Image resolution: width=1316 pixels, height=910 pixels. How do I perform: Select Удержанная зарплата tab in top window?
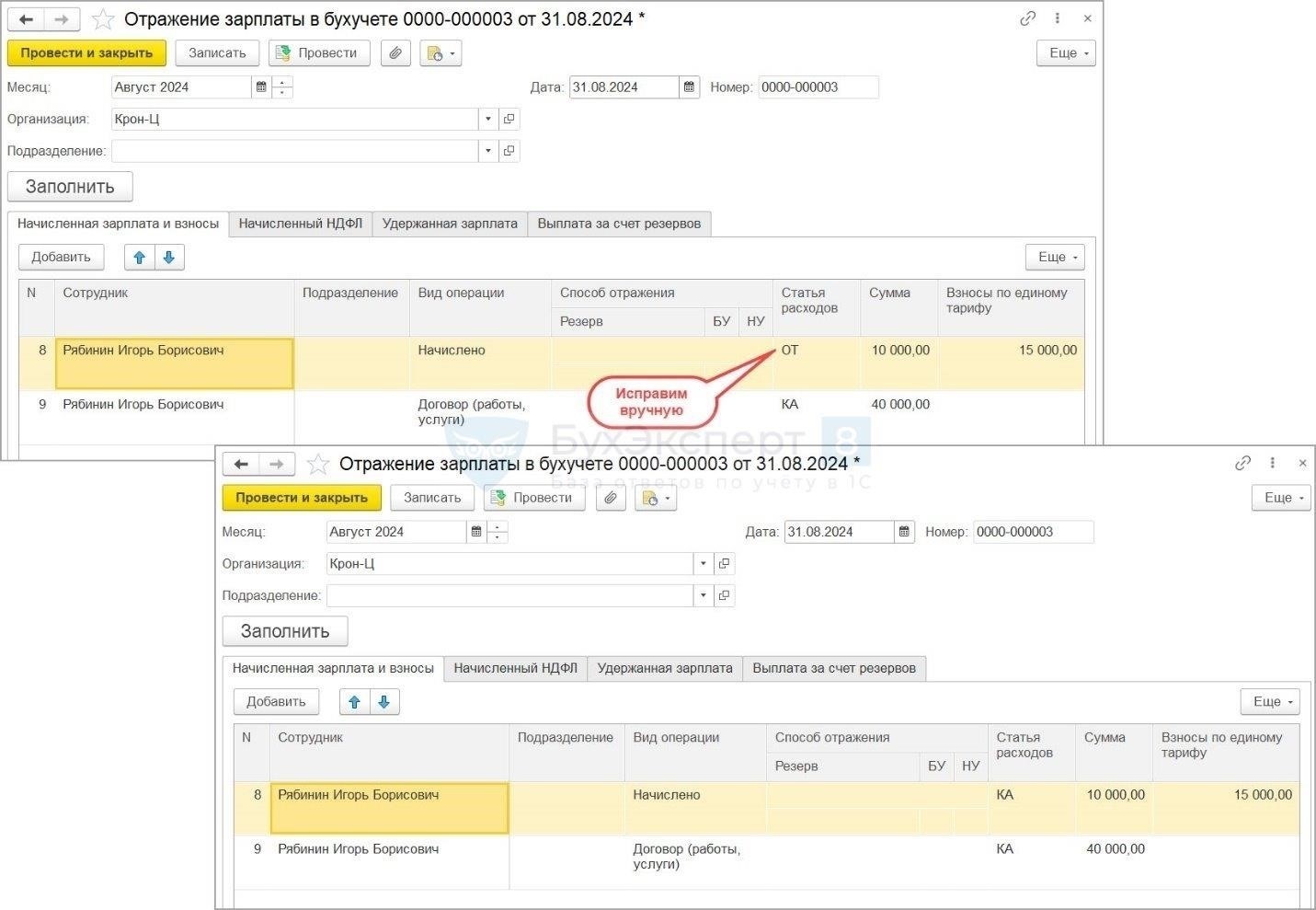450,224
